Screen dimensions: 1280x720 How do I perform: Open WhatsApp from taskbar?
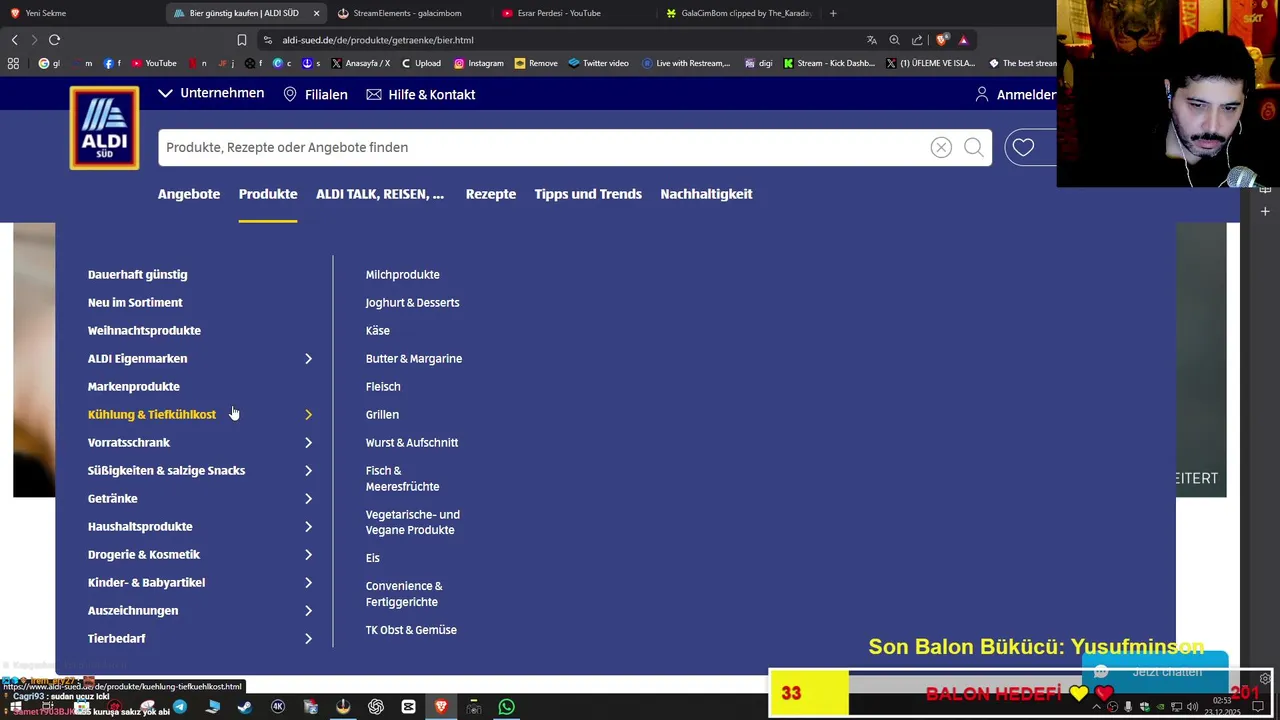click(507, 707)
